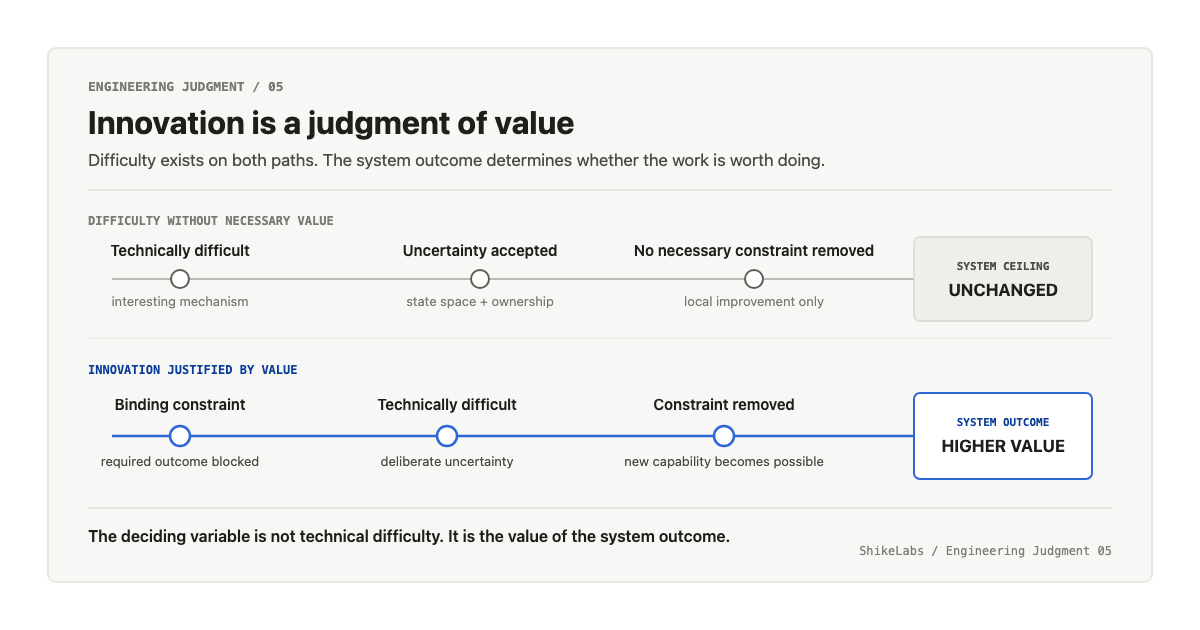Screen dimensions: 1200x630
Task: Click the 'Engineering Judgment / 05' header label
Action: click(186, 87)
